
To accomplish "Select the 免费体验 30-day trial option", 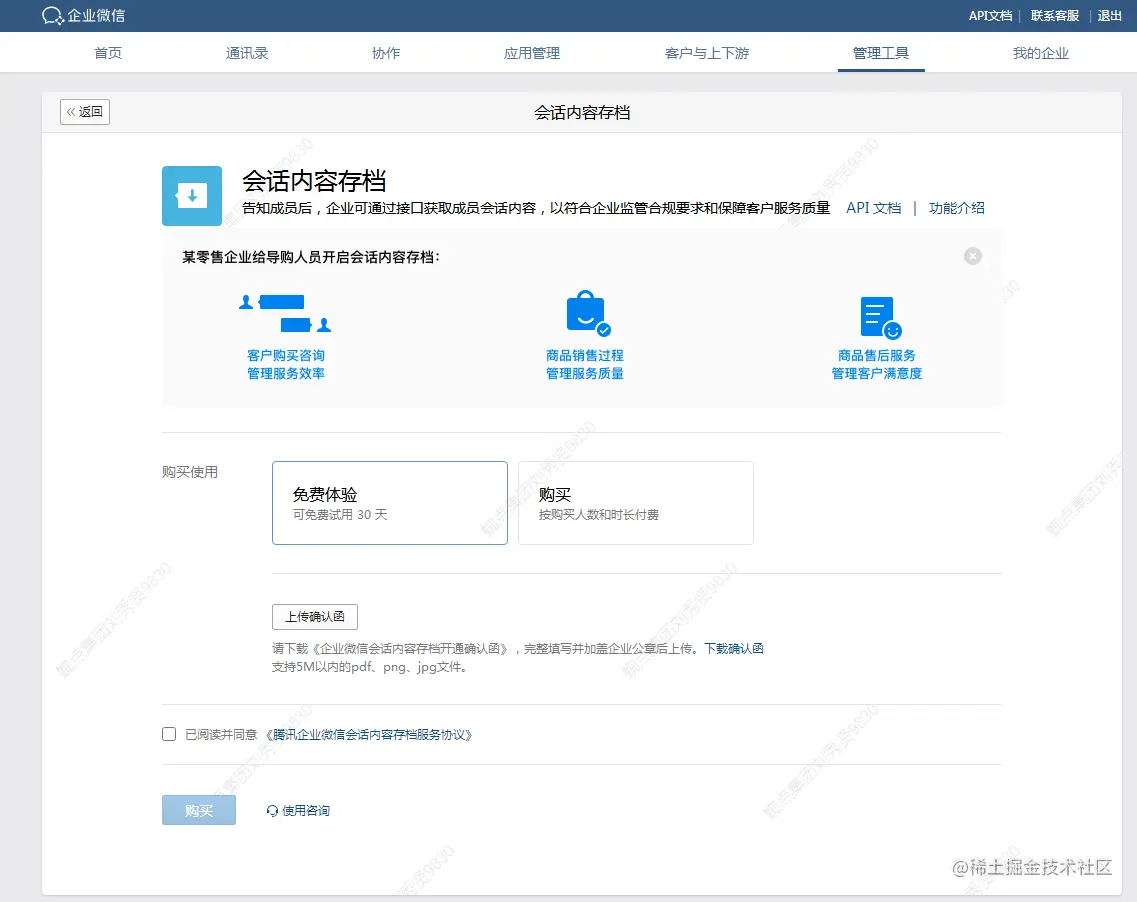I will [x=389, y=502].
